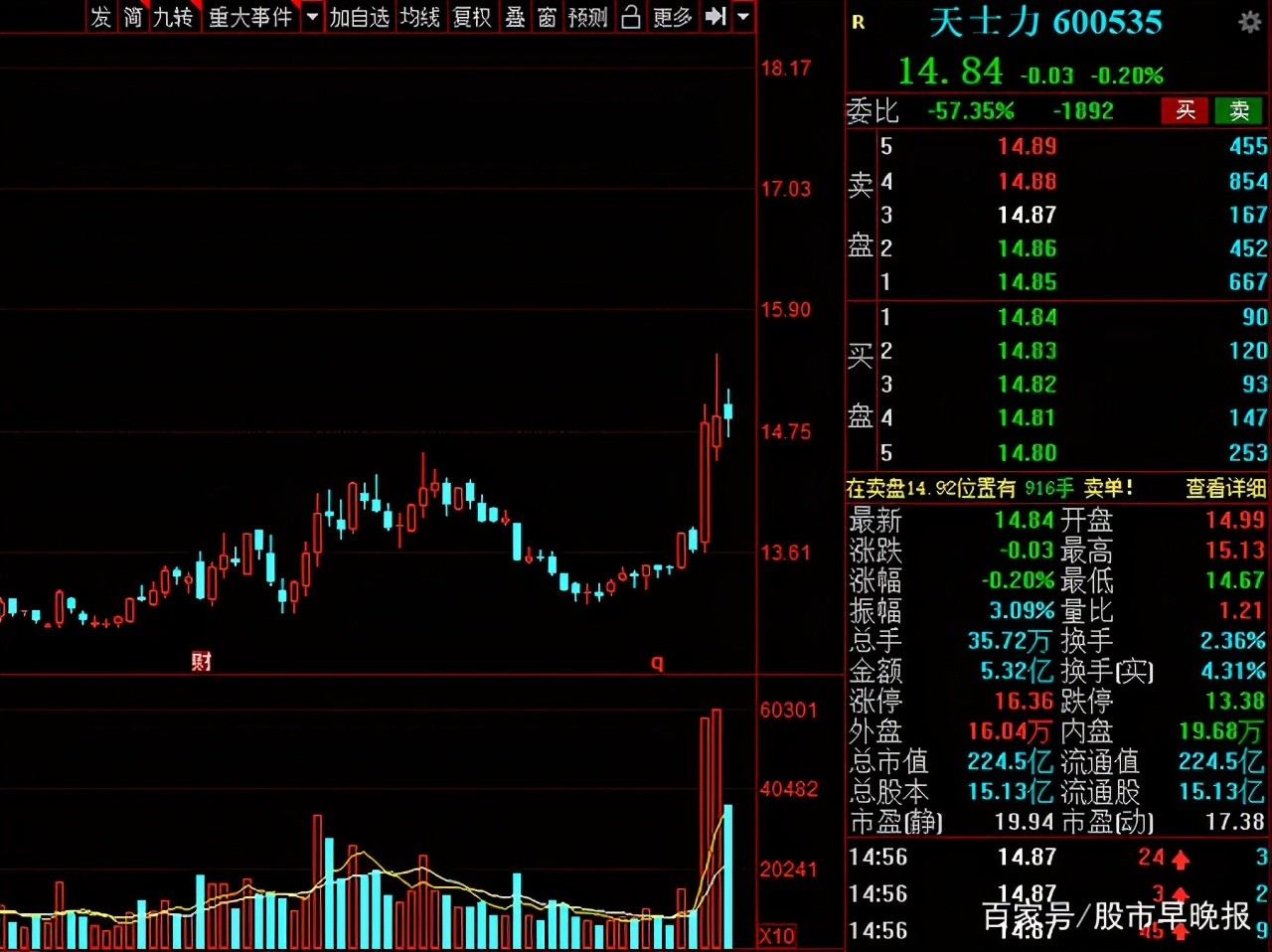Click the 预测 prediction tool icon

[587, 17]
